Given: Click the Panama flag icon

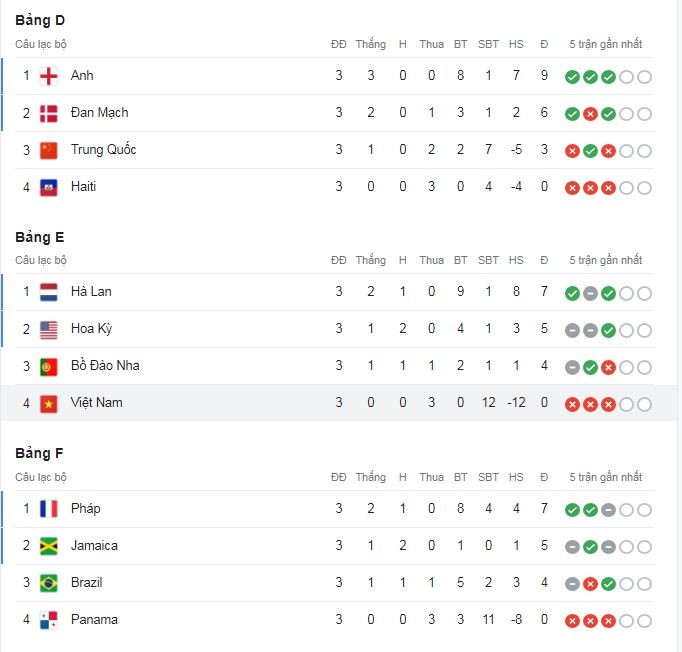Looking at the screenshot, I should coord(49,621).
